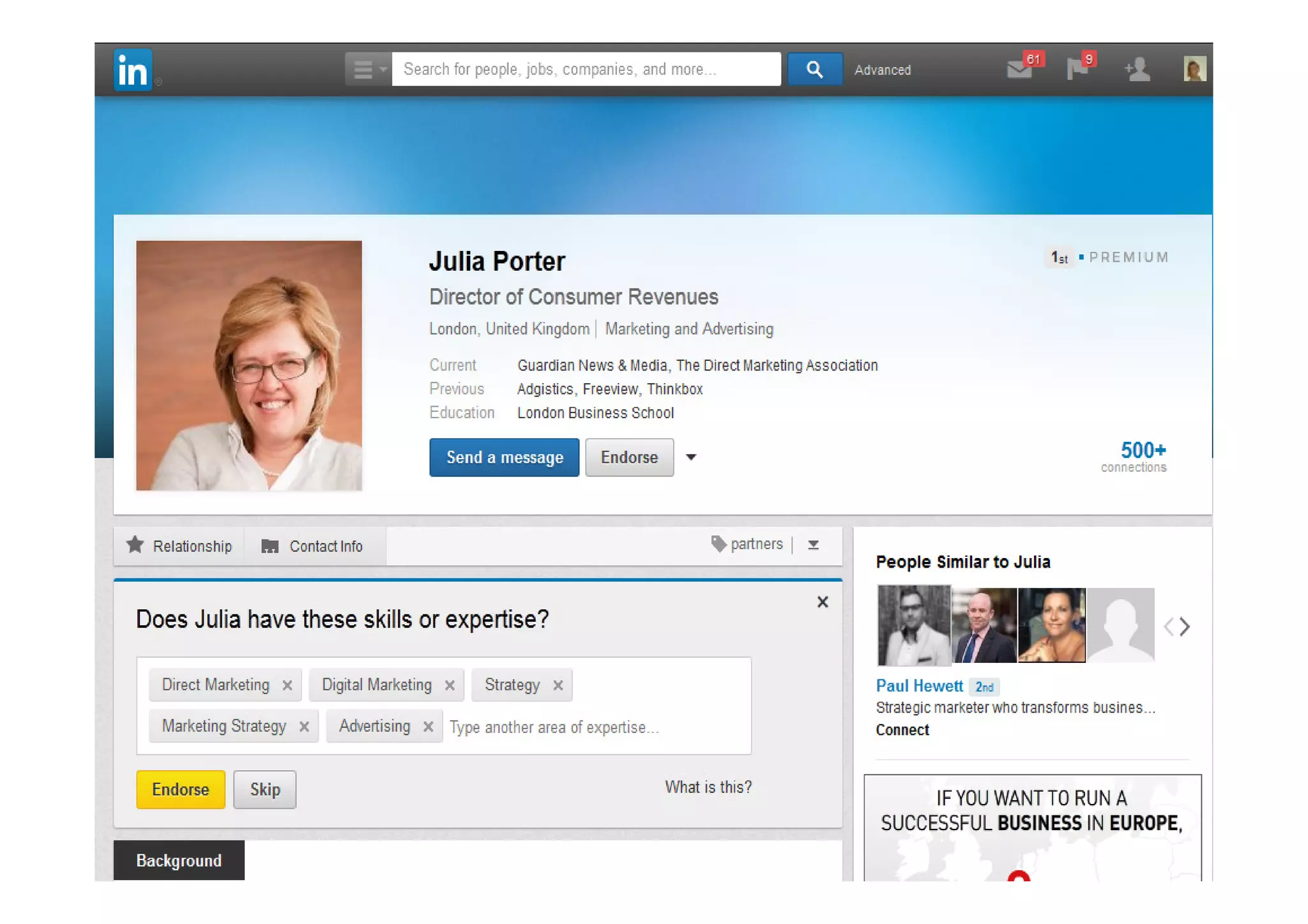
Task: Remove the Direct Marketing skill tag
Action: pos(287,685)
